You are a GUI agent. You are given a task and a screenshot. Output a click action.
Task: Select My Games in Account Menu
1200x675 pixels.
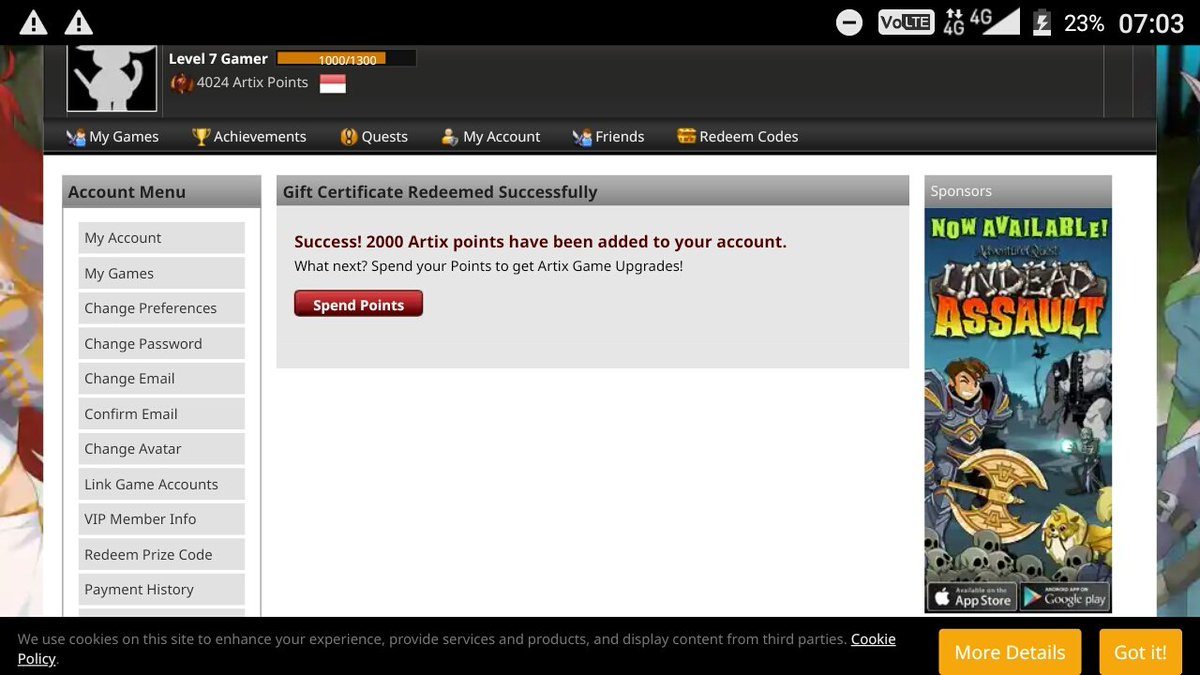(162, 273)
